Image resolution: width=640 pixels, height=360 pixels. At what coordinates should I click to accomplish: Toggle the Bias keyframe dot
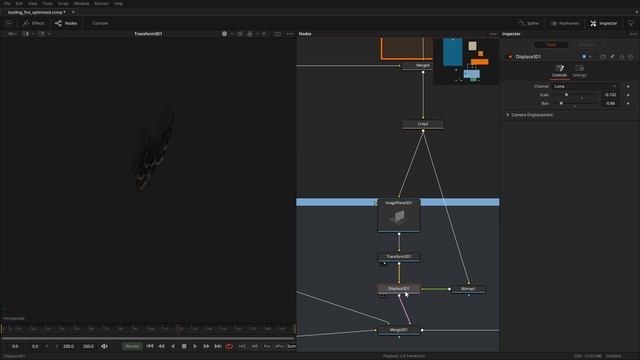[x=628, y=104]
